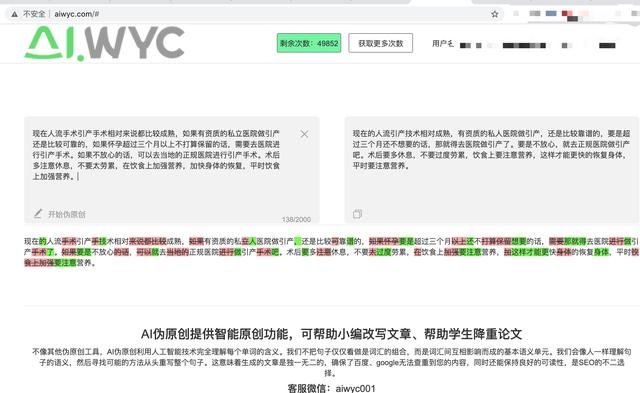Click the 138/2000 character counter
Image resolution: width=640 pixels, height=393 pixels.
pos(296,220)
